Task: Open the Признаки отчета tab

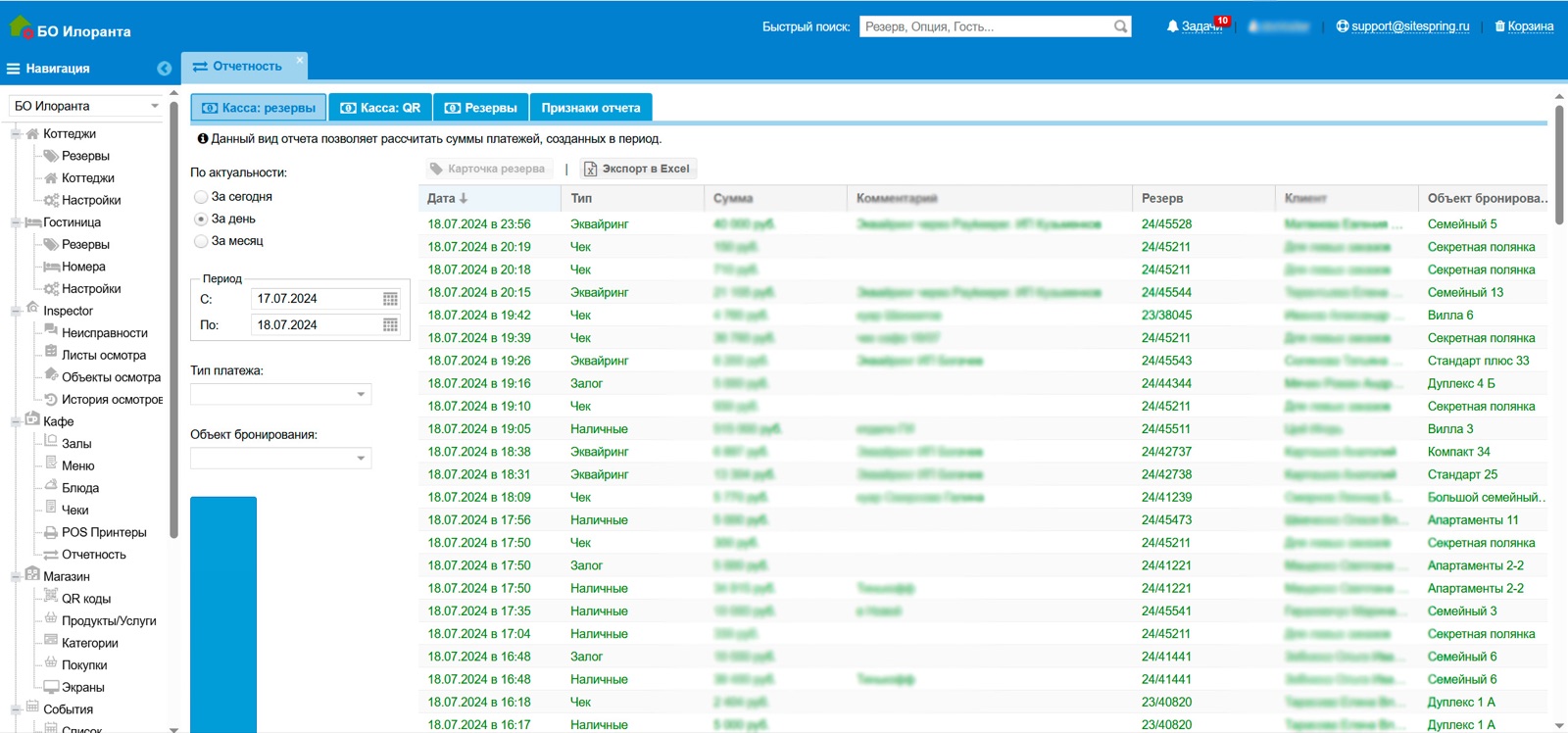Action: pyautogui.click(x=591, y=108)
